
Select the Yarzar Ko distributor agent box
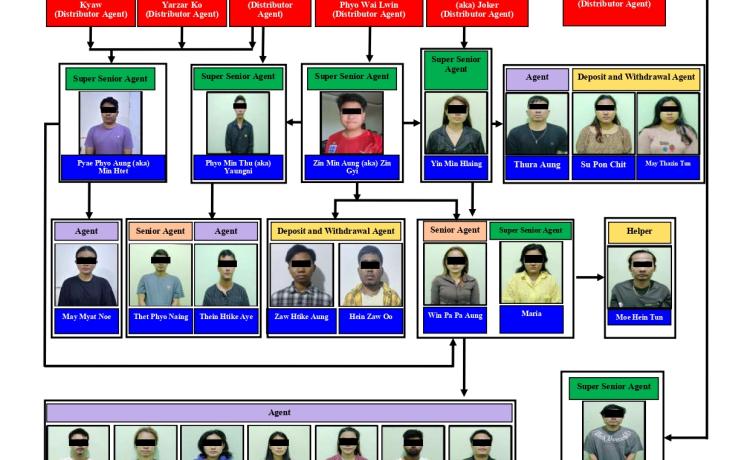181,12
